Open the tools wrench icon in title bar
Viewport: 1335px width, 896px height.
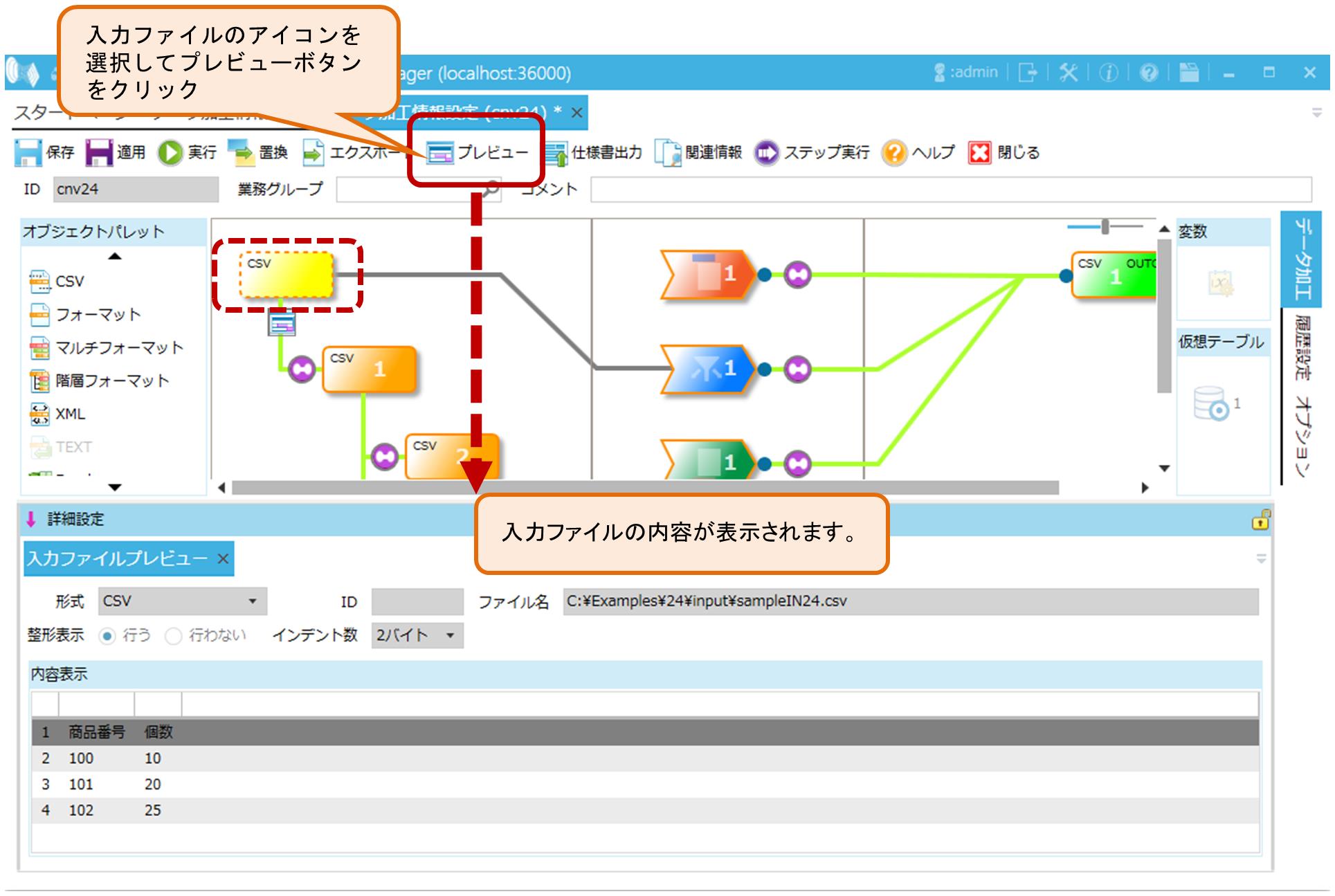pyautogui.click(x=1069, y=72)
